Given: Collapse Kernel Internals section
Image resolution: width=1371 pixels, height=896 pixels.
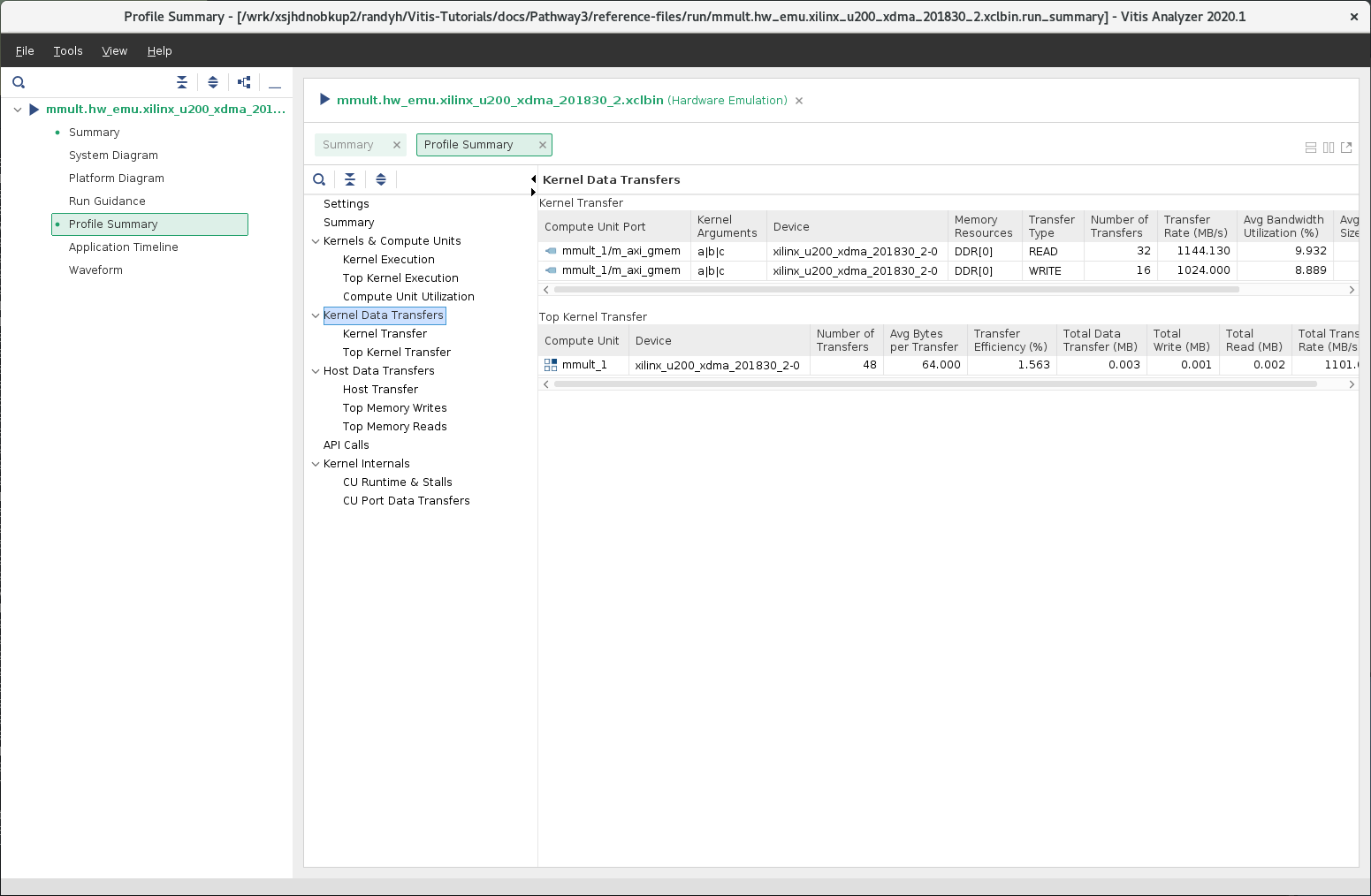Looking at the screenshot, I should (x=316, y=464).
